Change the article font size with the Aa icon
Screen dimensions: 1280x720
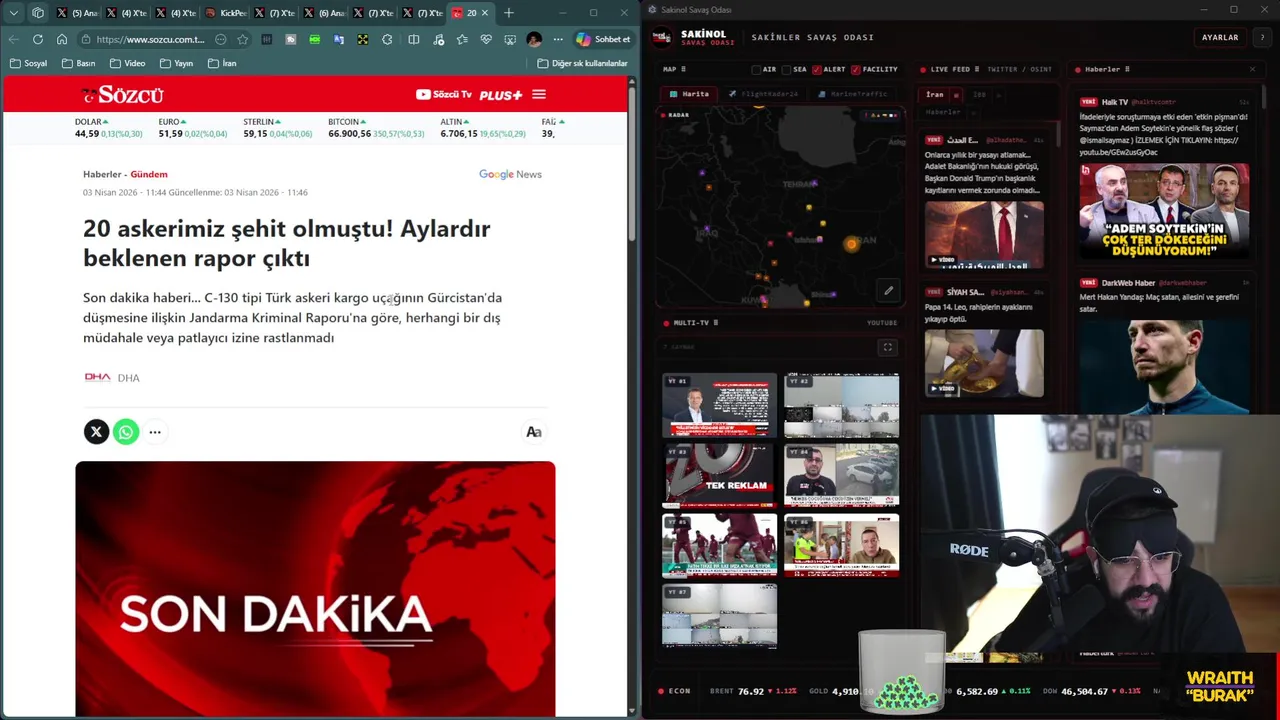[534, 432]
